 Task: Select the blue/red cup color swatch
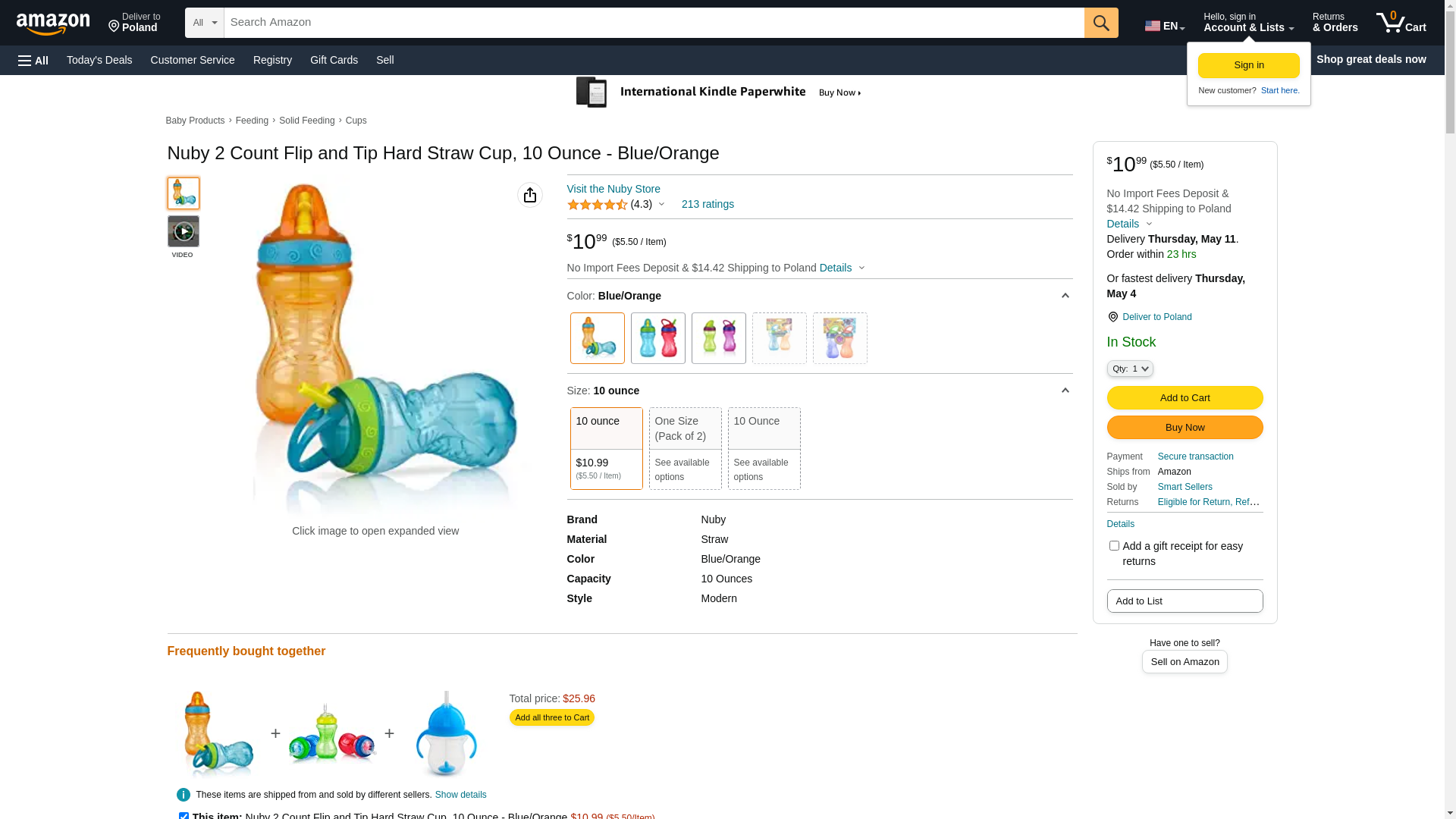pyautogui.click(x=658, y=338)
